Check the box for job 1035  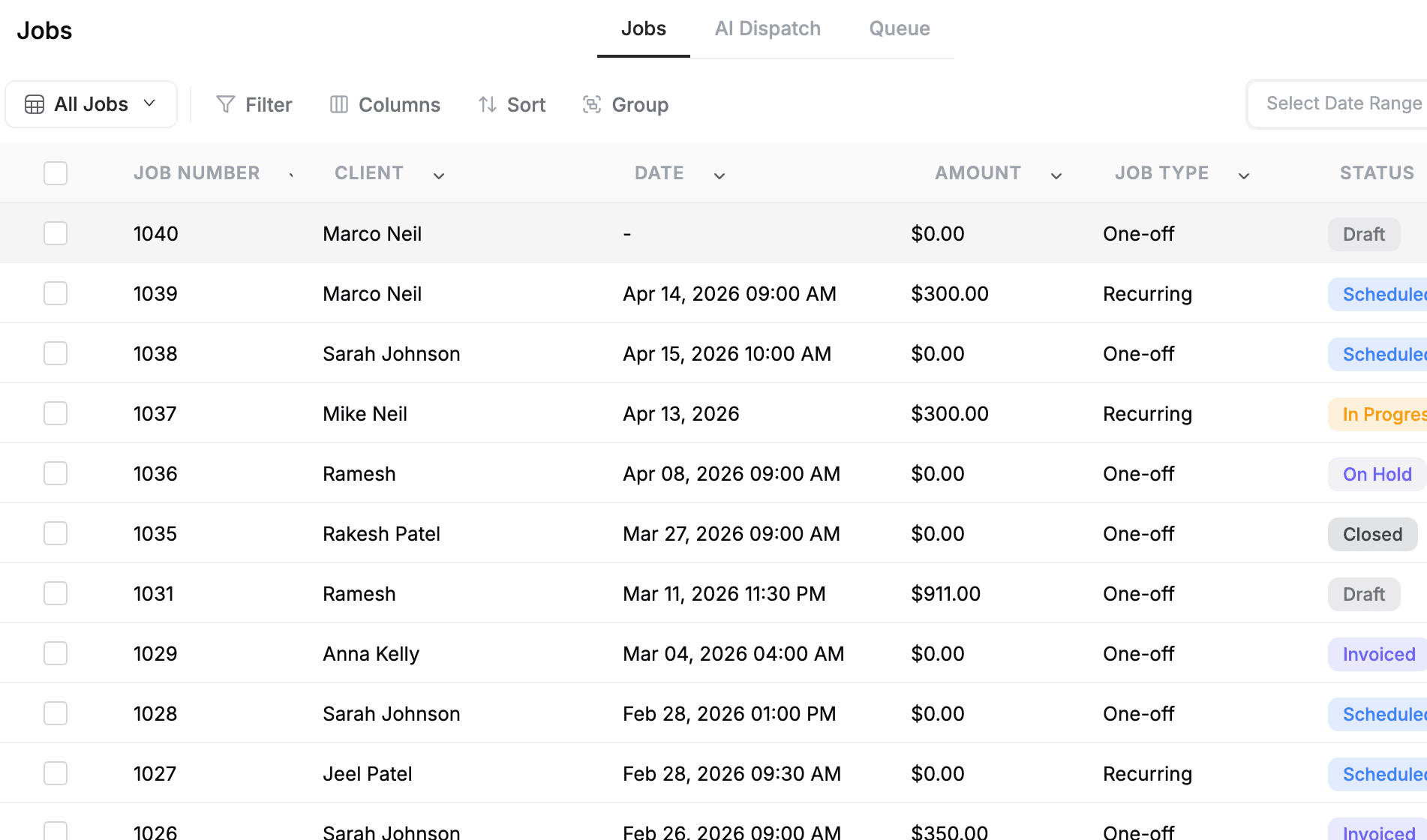click(x=56, y=533)
